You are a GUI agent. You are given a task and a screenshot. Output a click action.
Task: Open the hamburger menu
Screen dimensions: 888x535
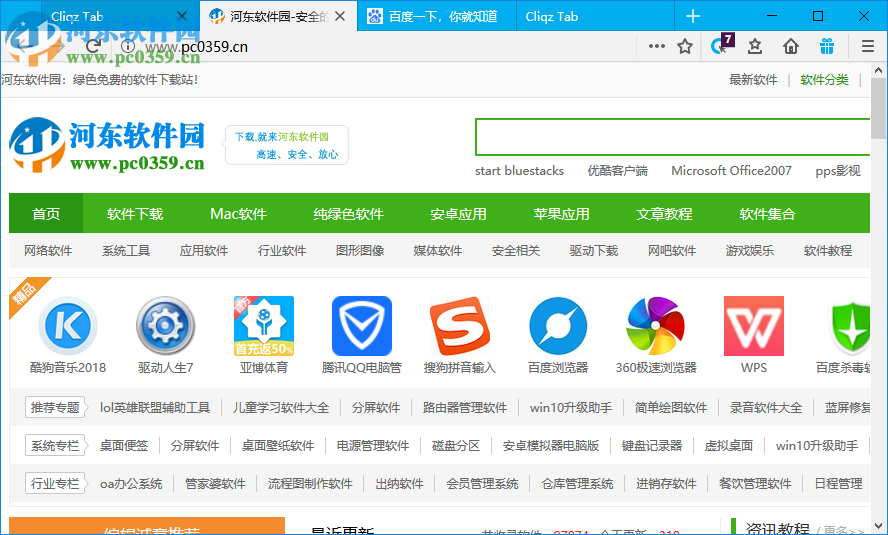(x=868, y=46)
